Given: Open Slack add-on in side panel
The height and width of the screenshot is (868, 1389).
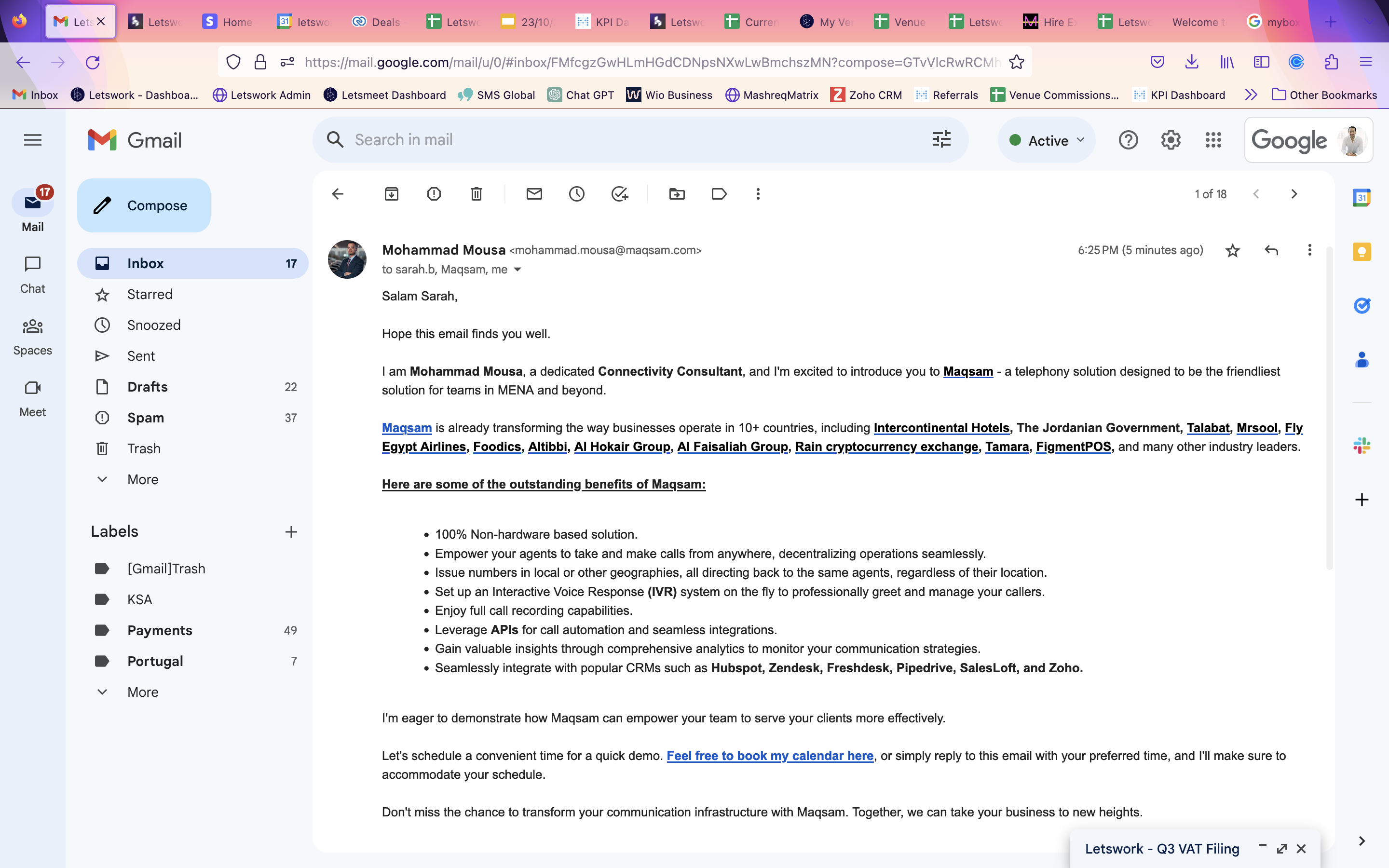Looking at the screenshot, I should (x=1362, y=446).
